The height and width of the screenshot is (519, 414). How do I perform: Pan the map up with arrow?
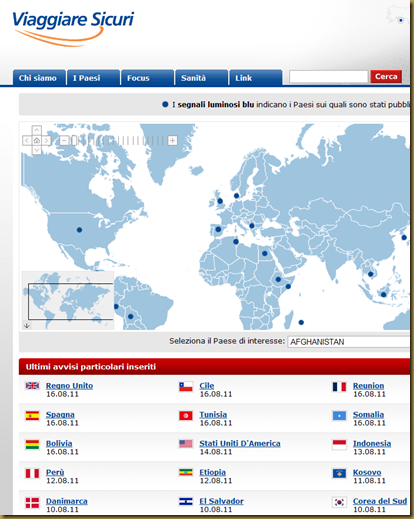[x=37, y=130]
